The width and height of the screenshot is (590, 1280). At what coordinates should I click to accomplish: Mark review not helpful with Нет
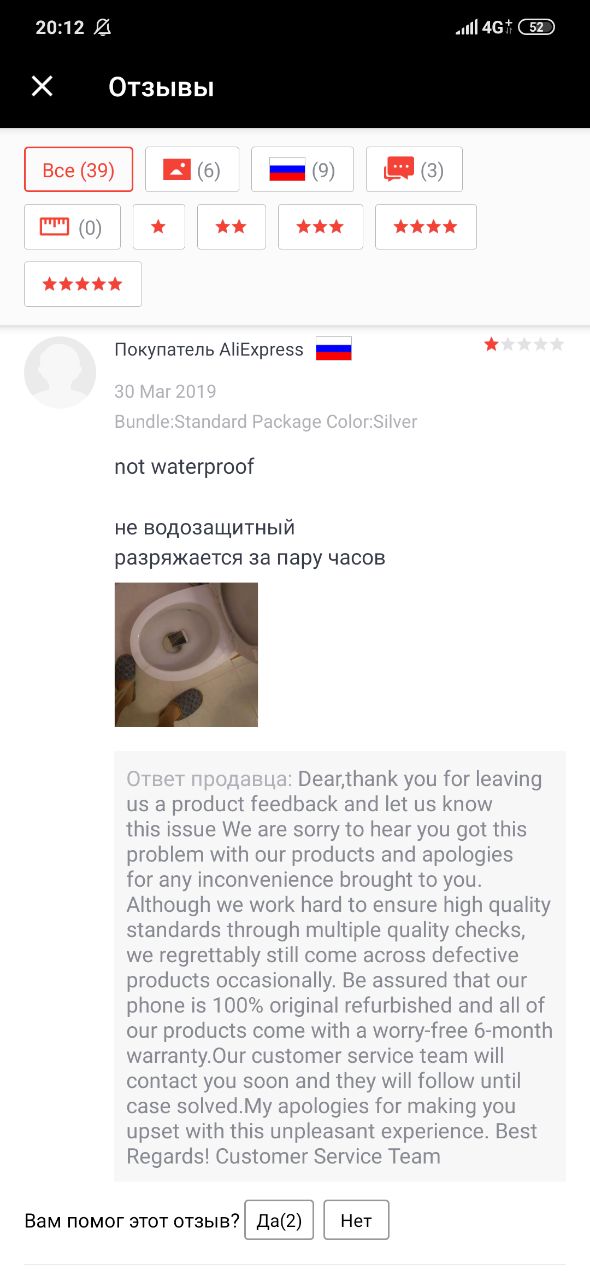356,1220
